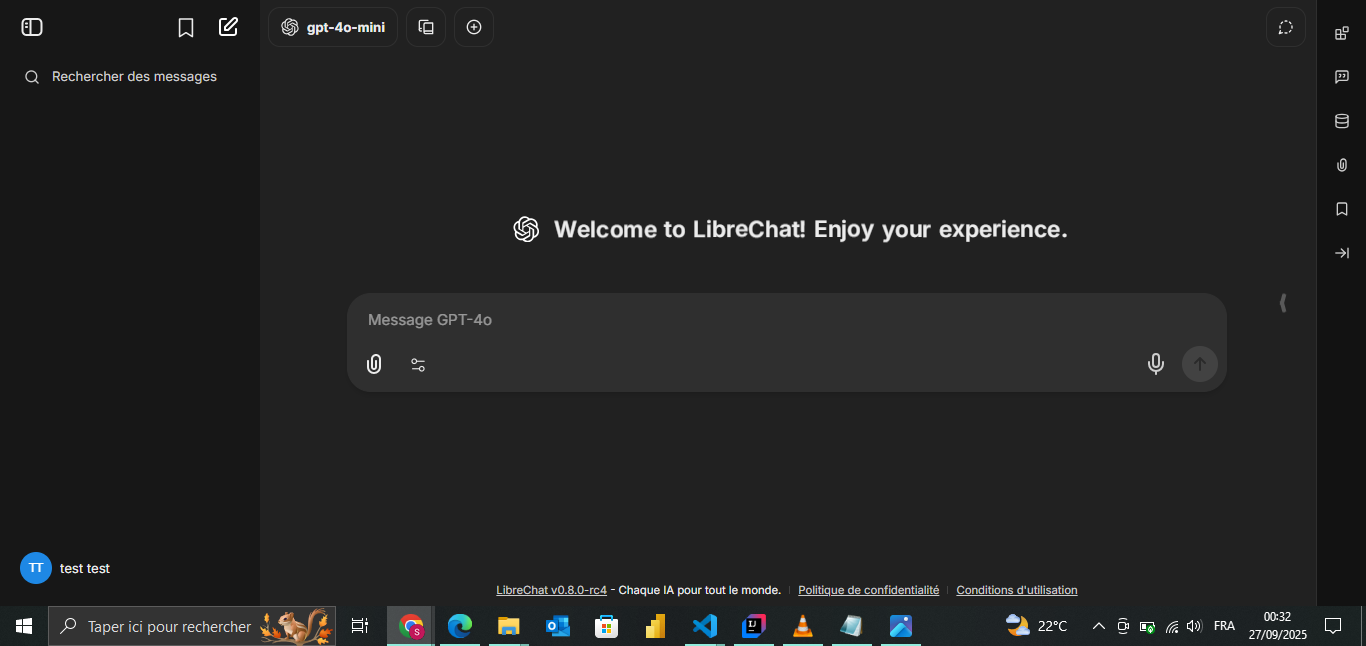Click the Rechercher des messages search box
Image resolution: width=1366 pixels, height=646 pixels.
pos(134,77)
